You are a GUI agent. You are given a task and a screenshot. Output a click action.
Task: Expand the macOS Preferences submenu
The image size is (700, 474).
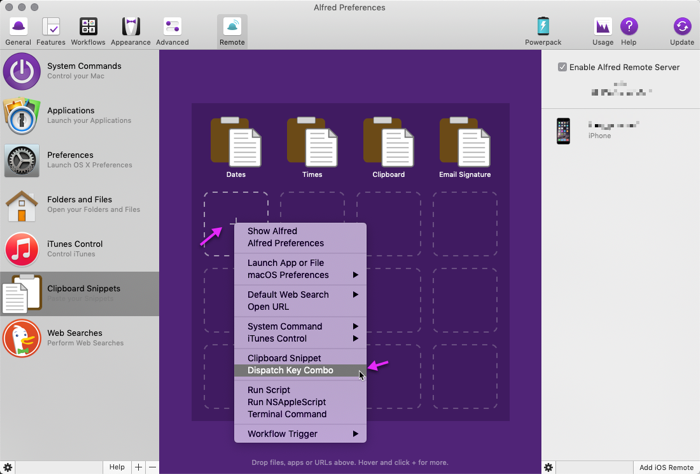[300, 275]
